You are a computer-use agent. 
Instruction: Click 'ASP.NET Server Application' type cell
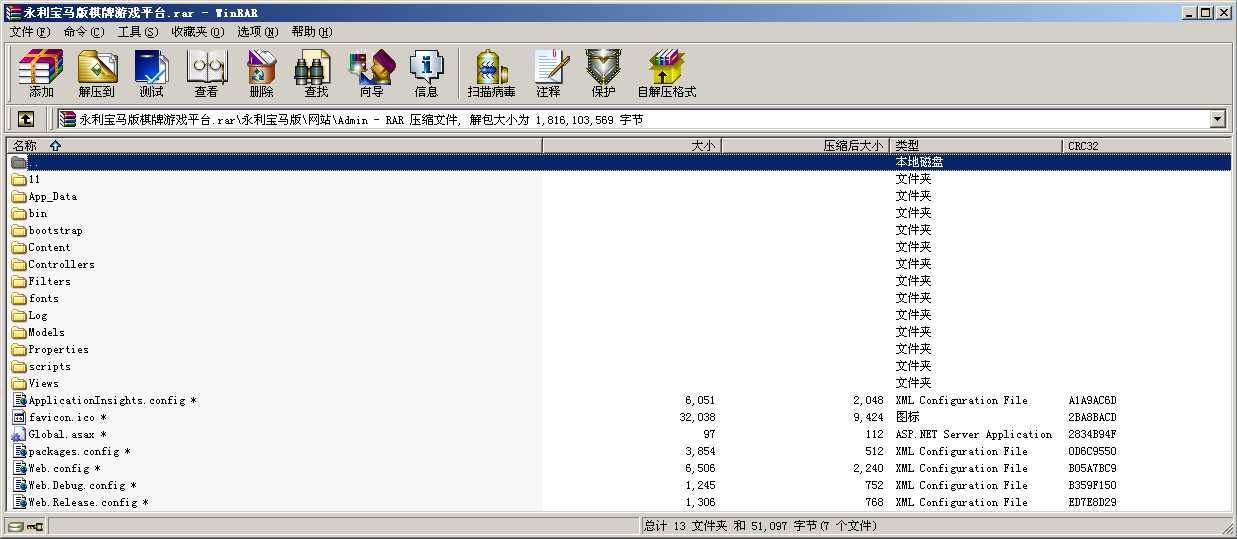point(974,434)
